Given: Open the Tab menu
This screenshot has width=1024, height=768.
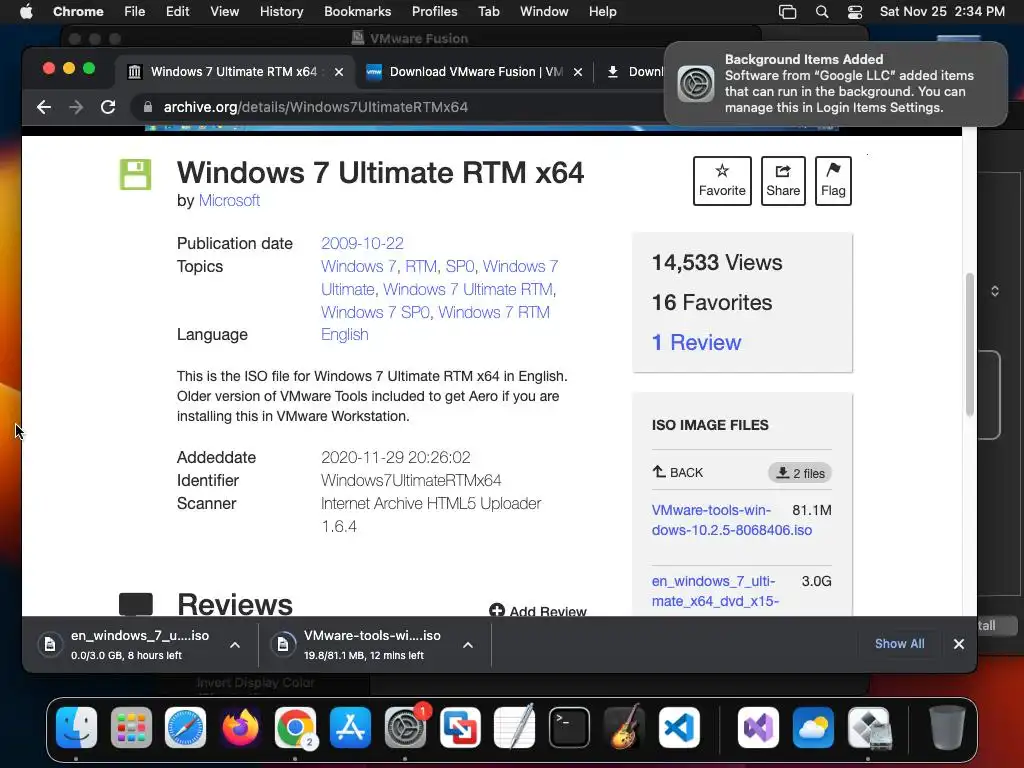Looking at the screenshot, I should tap(488, 12).
